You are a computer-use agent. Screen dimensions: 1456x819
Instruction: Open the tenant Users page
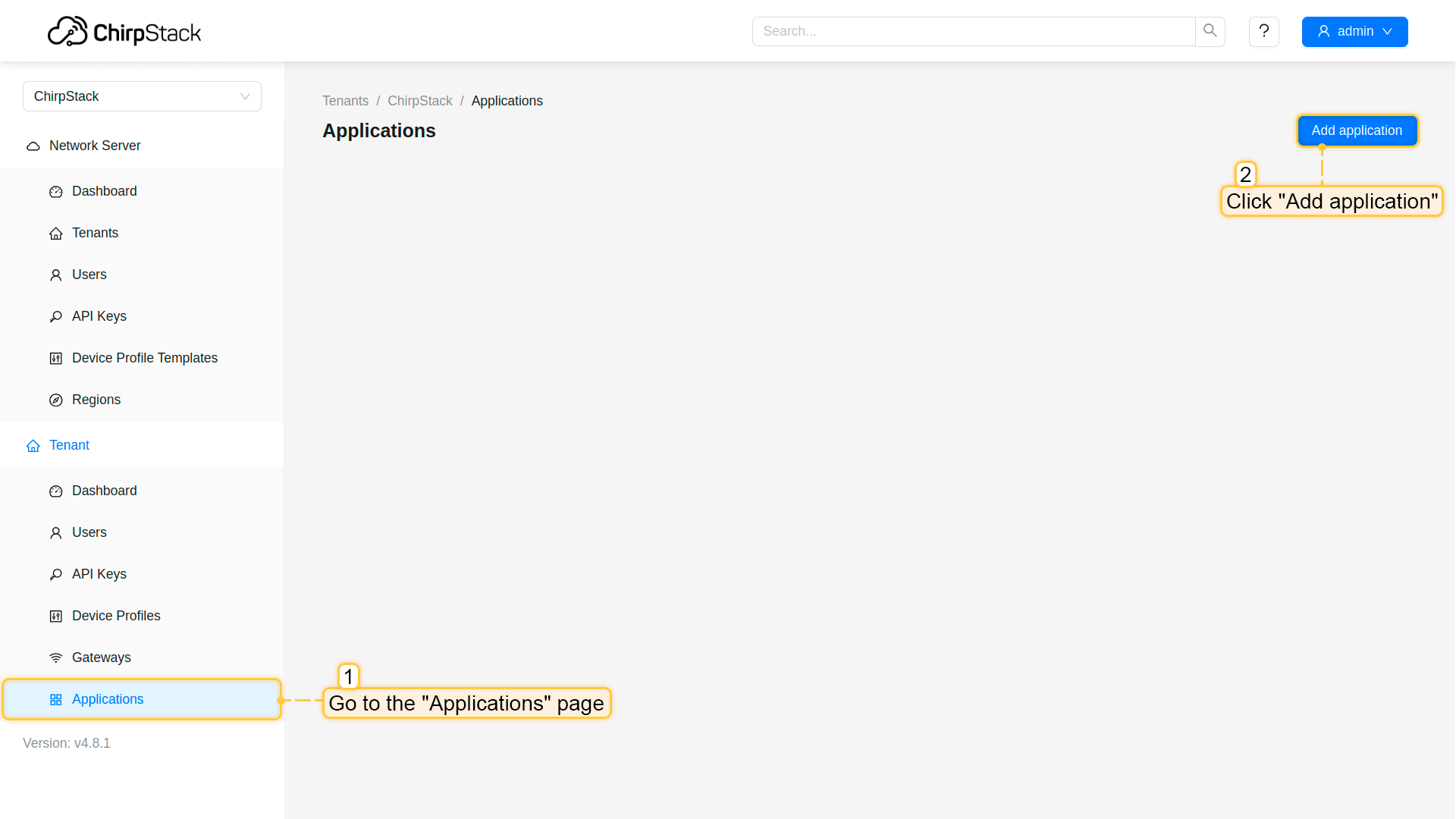89,532
